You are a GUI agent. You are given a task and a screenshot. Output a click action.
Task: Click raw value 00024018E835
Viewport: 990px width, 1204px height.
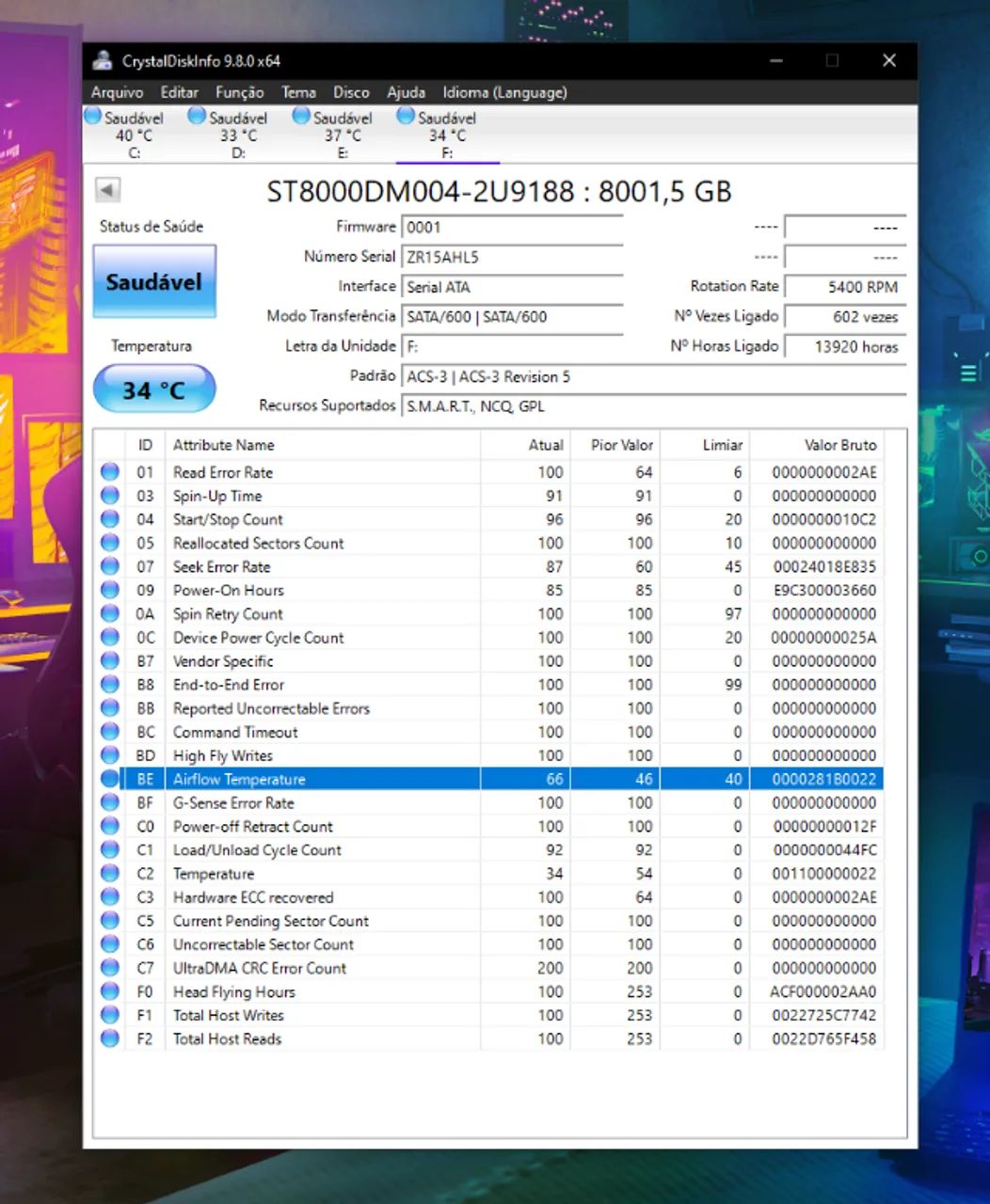[x=823, y=566]
